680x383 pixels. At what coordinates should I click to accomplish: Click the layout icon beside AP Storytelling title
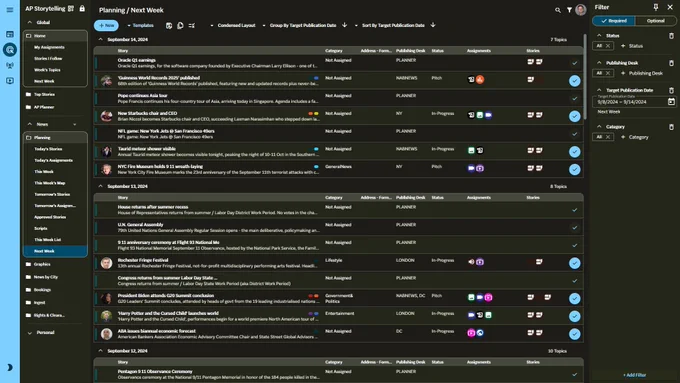tap(71, 8)
